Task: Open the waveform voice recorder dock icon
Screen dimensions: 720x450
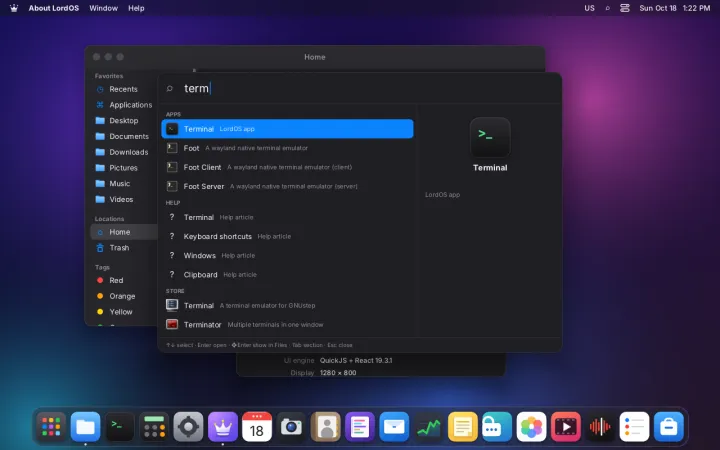Action: coord(600,427)
